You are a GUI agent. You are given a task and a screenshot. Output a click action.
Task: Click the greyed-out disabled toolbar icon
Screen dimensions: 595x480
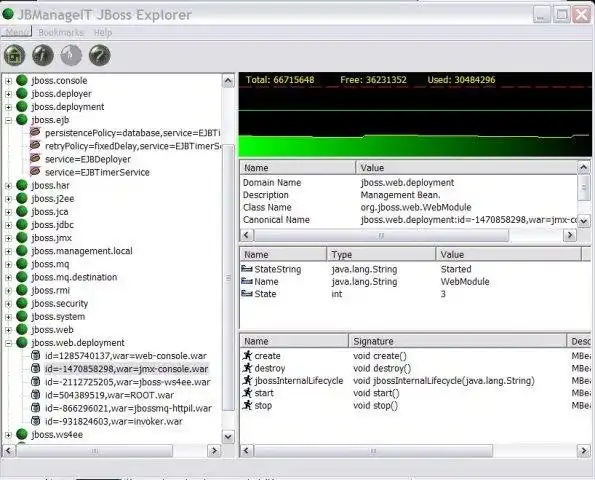[x=71, y=55]
